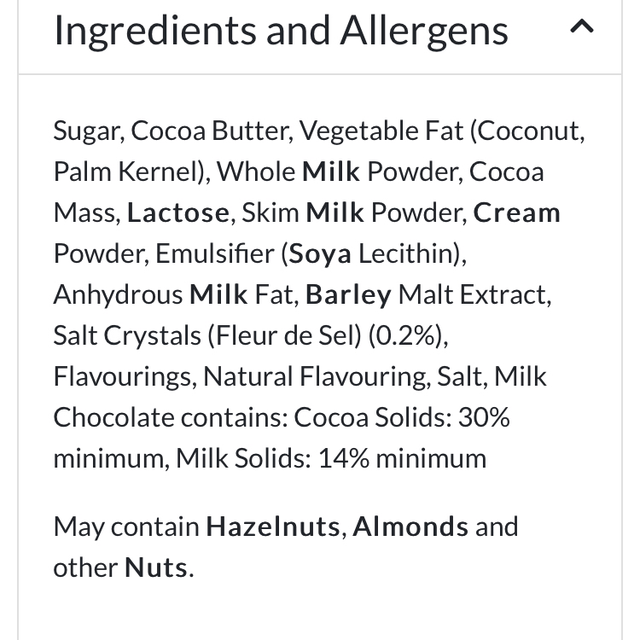The height and width of the screenshot is (640, 640).
Task: Click the bold "Cream" allergen word
Action: (x=516, y=213)
